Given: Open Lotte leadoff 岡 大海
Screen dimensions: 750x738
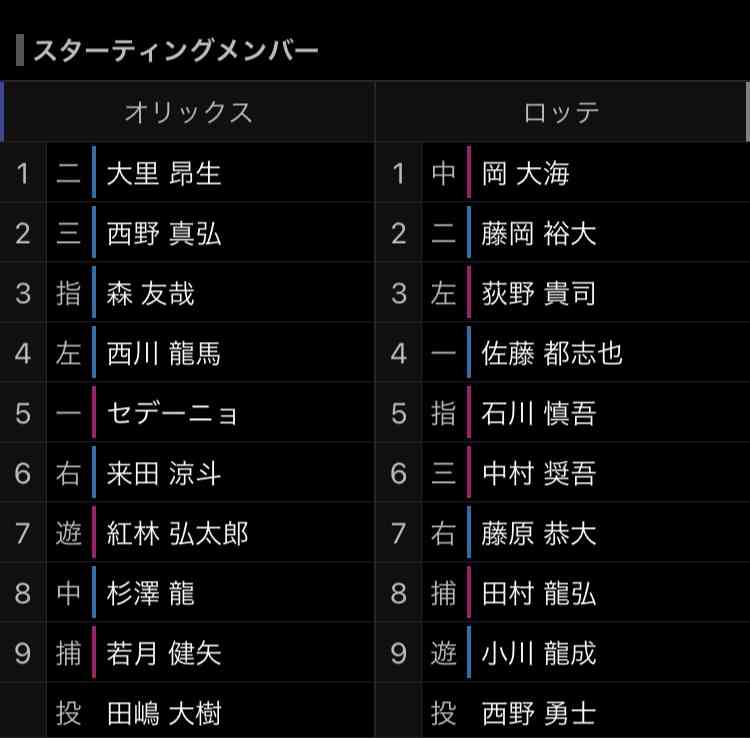Looking at the screenshot, I should (x=525, y=173).
